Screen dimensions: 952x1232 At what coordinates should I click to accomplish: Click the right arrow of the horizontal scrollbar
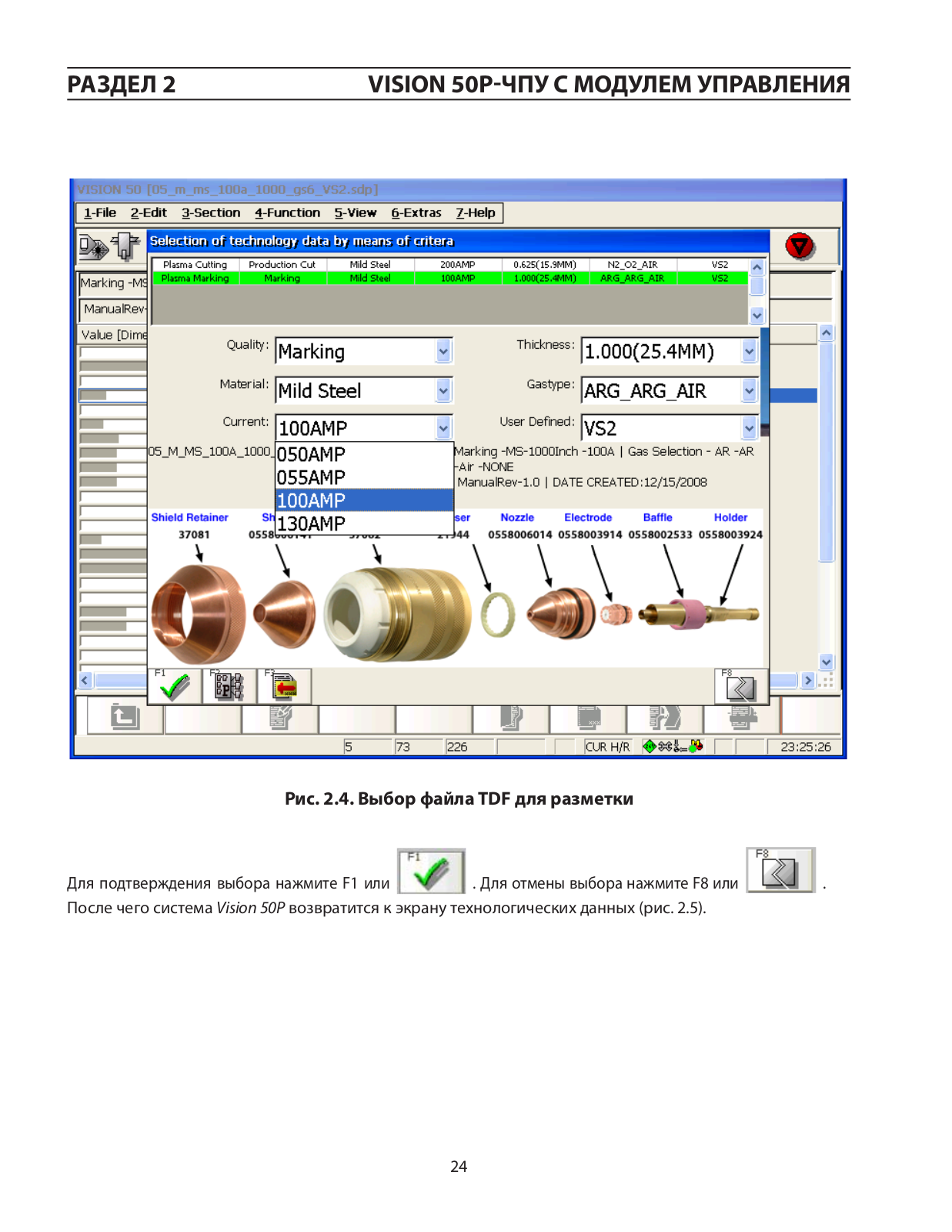[x=807, y=680]
